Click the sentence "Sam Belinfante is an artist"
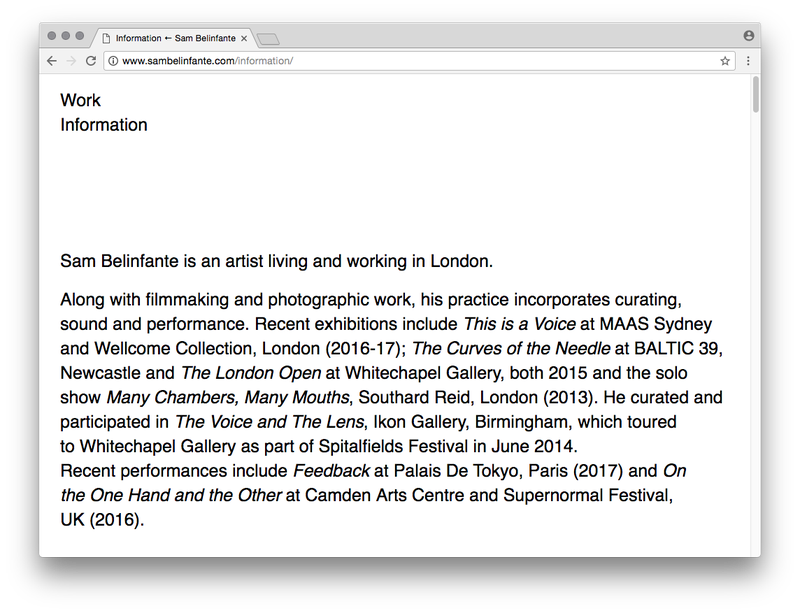This screenshot has width=800, height=613. tap(160, 261)
